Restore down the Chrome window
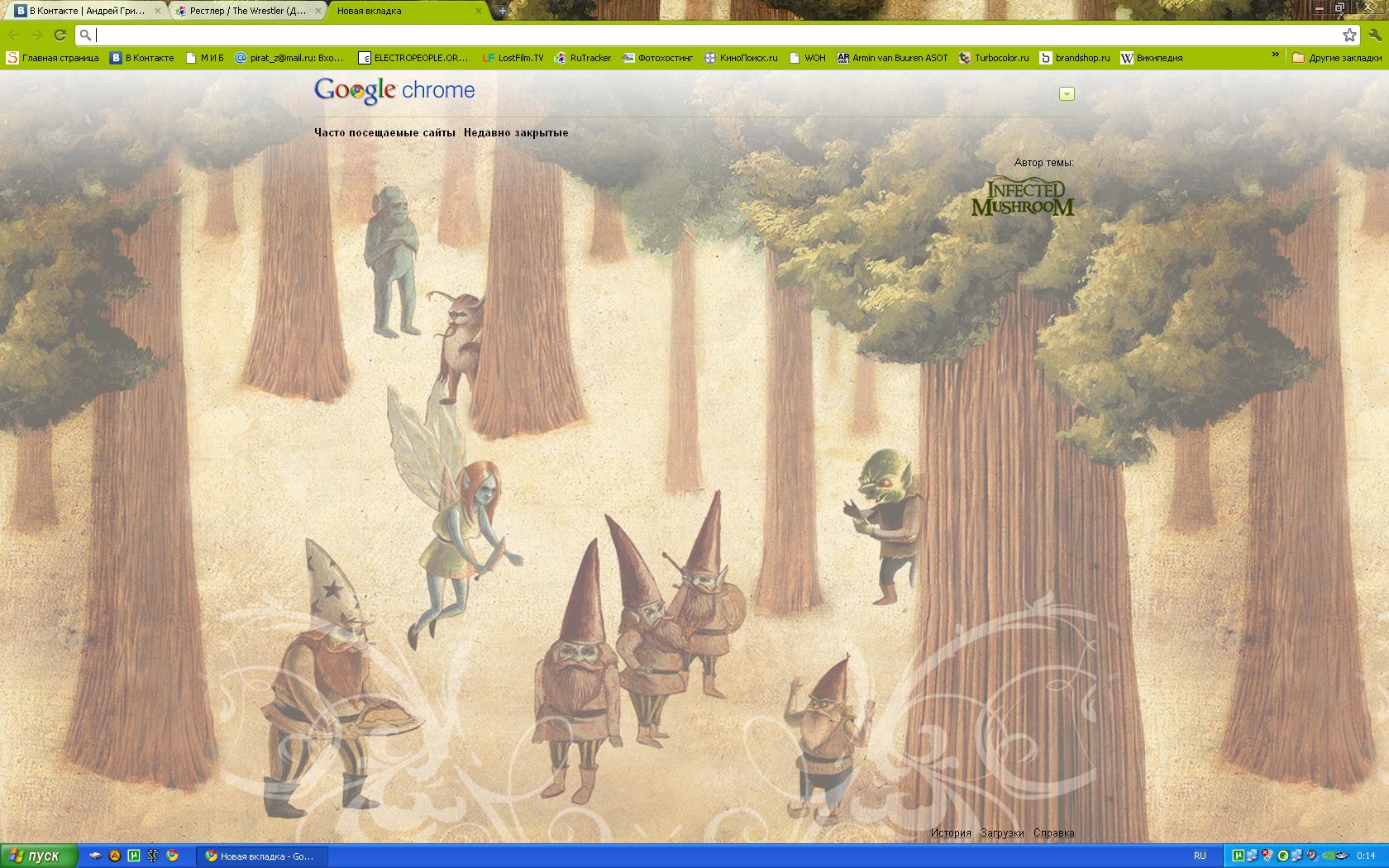Viewport: 1389px width, 868px height. click(x=1339, y=7)
